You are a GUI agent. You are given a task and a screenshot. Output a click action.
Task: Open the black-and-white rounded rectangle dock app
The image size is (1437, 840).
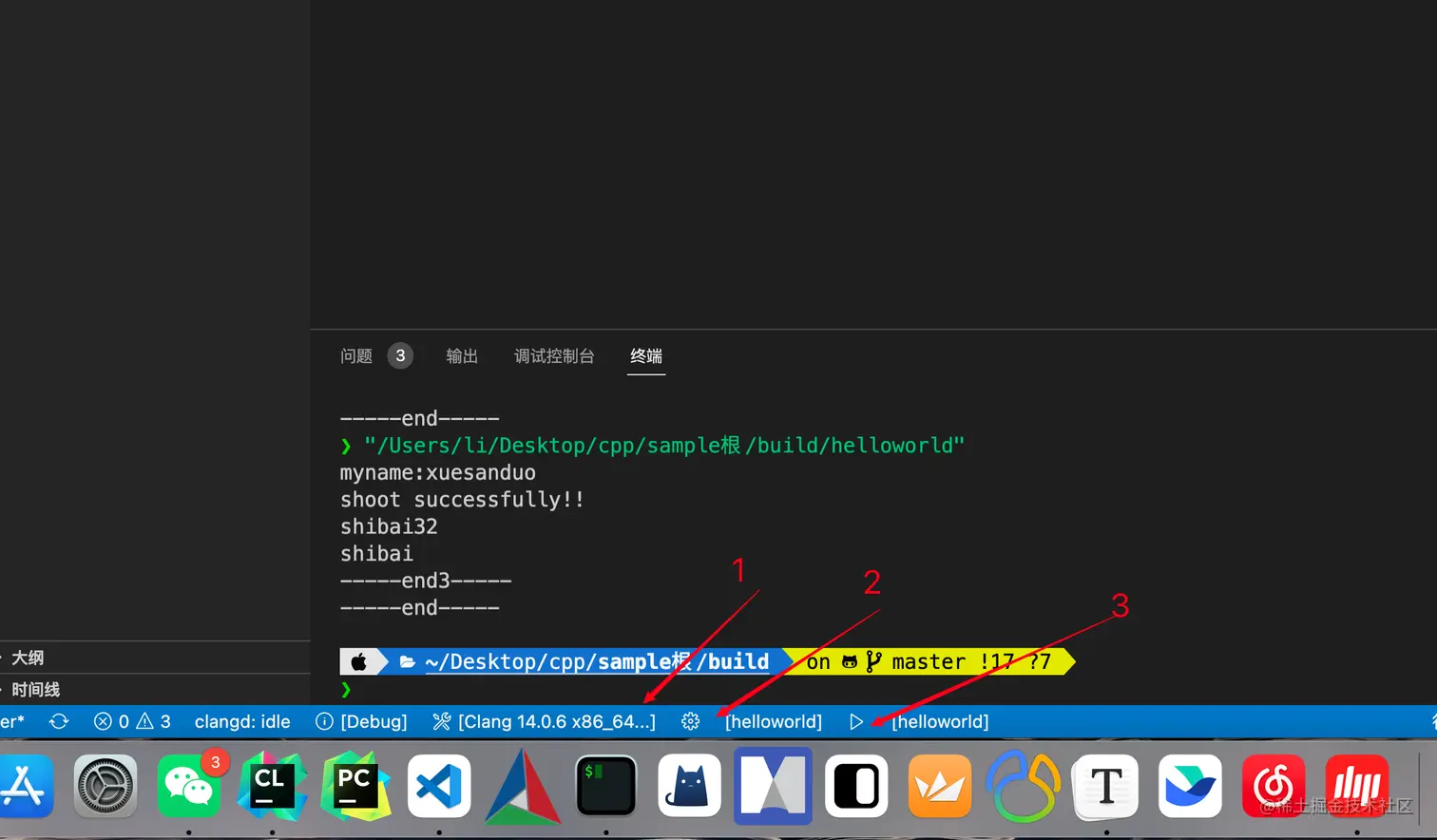pyautogui.click(x=856, y=786)
